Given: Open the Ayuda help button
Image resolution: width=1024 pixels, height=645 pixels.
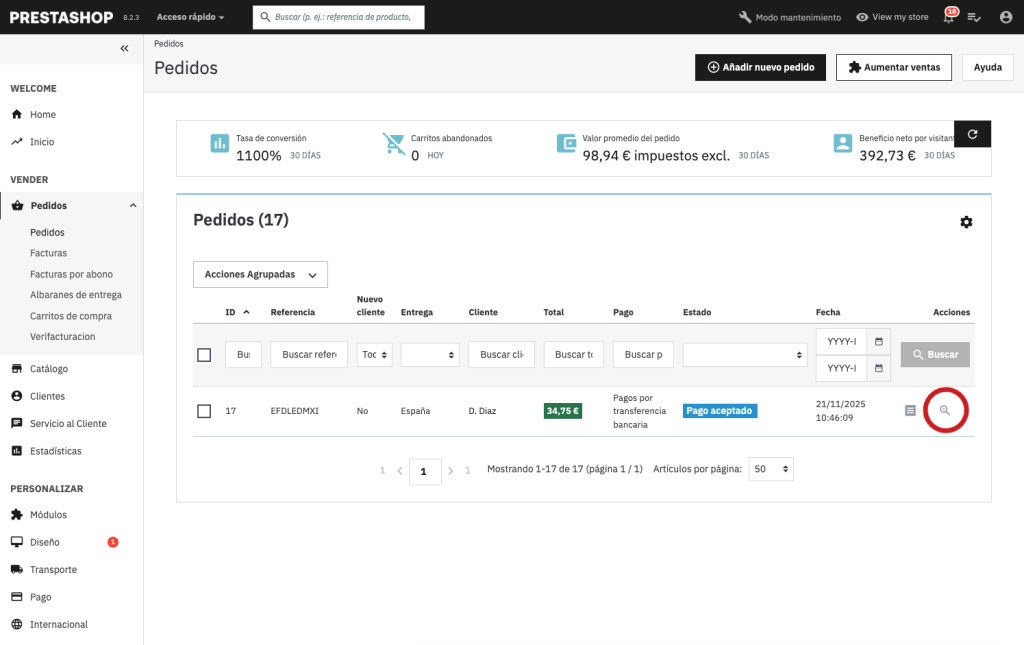Looking at the screenshot, I should click(x=987, y=67).
